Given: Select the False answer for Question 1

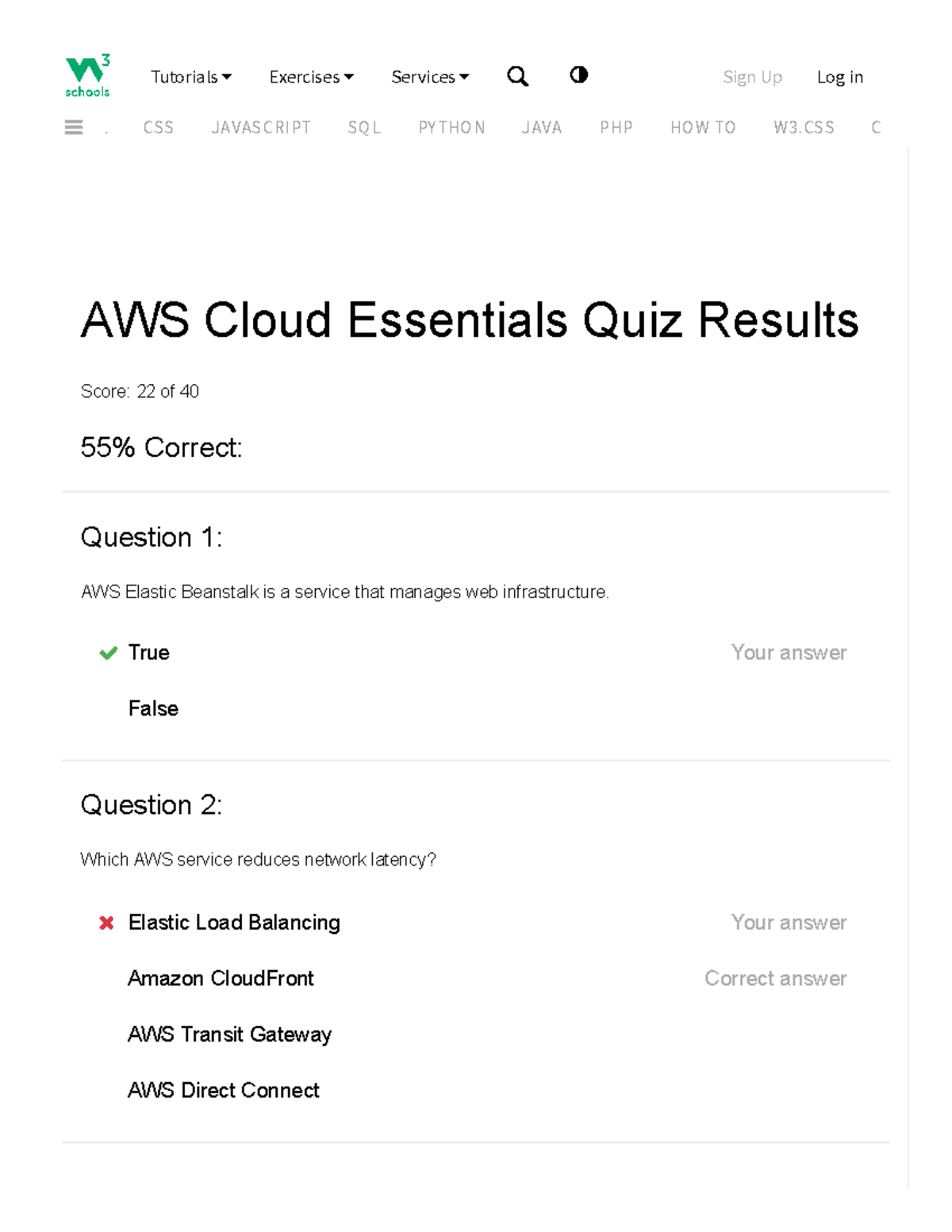Looking at the screenshot, I should point(153,708).
